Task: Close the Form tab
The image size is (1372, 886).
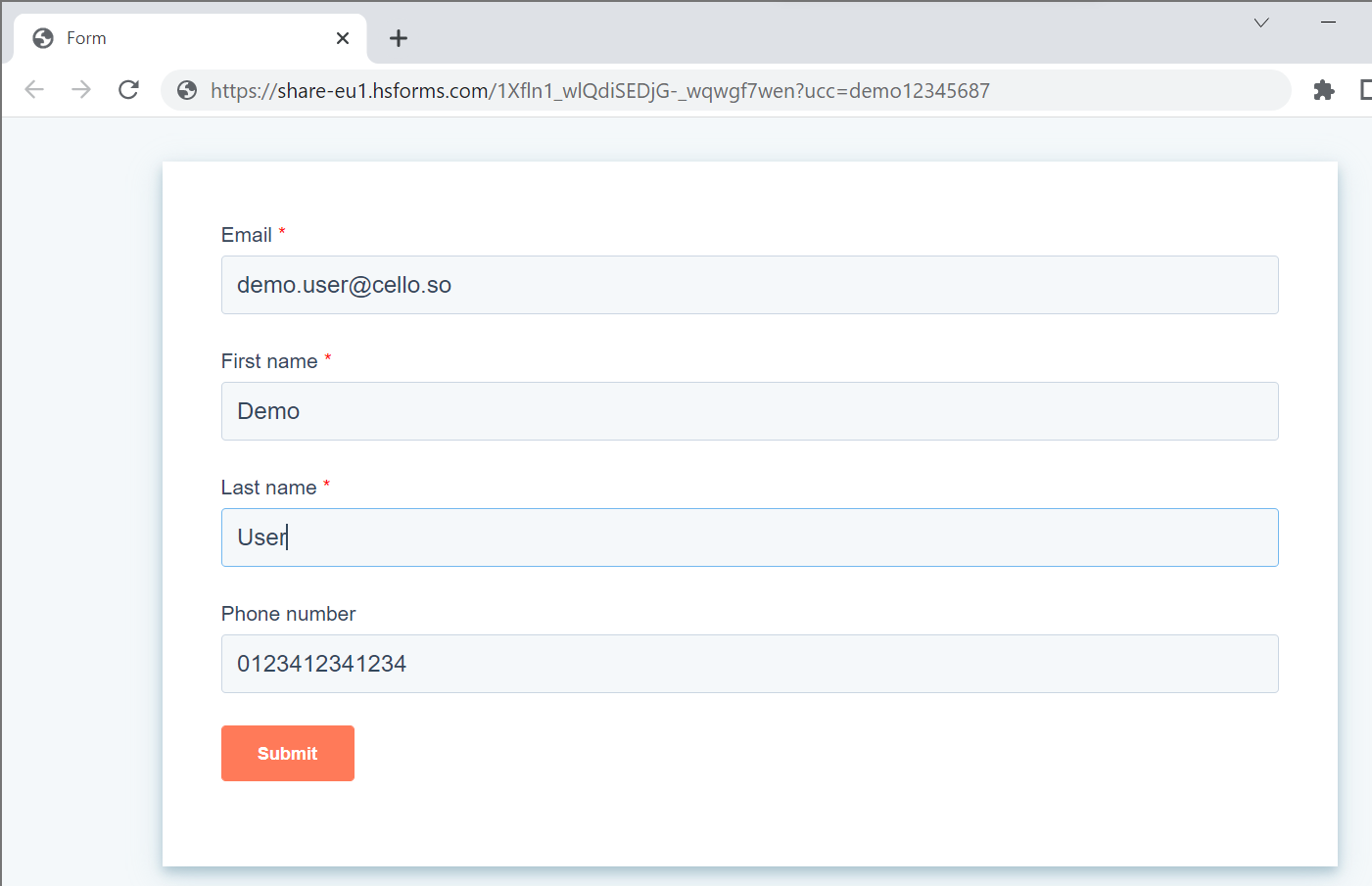Action: point(343,38)
